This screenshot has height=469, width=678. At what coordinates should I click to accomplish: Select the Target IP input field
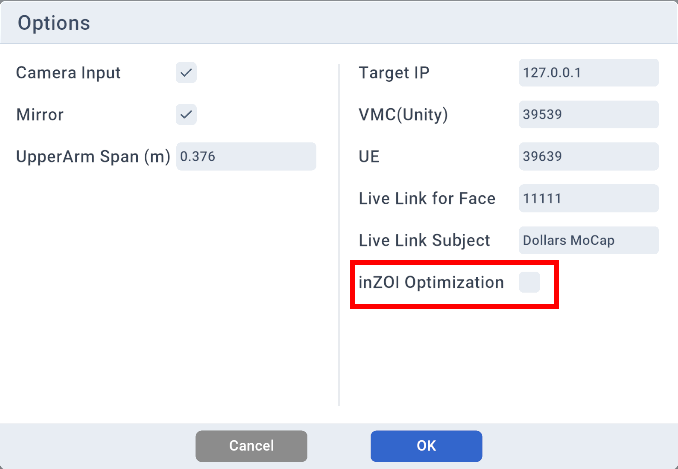click(588, 73)
